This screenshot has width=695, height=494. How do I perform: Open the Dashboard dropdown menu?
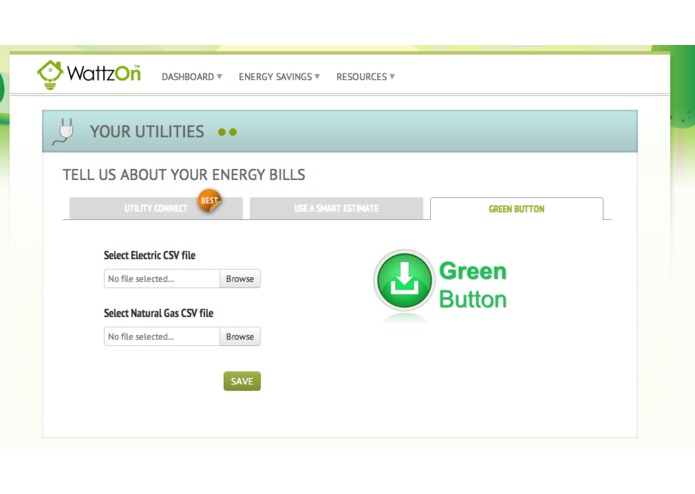click(x=191, y=77)
